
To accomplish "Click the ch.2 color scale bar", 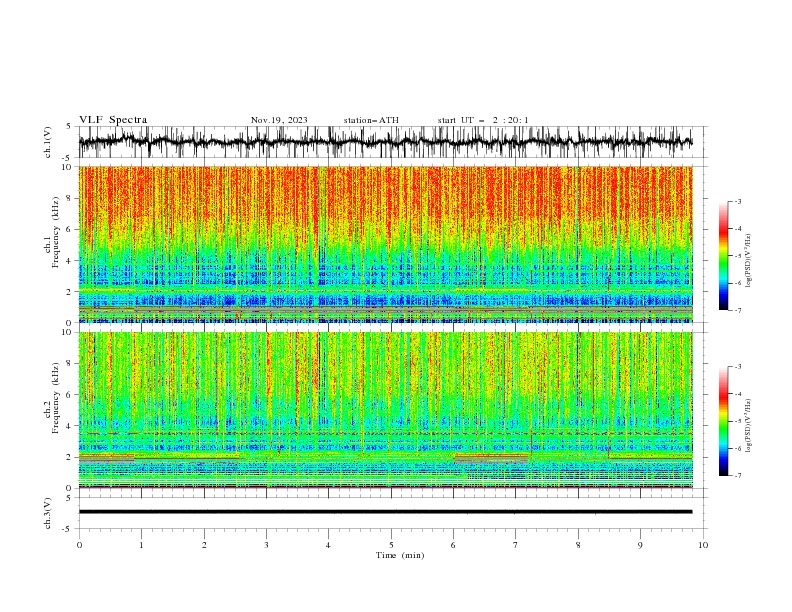I will coord(723,421).
